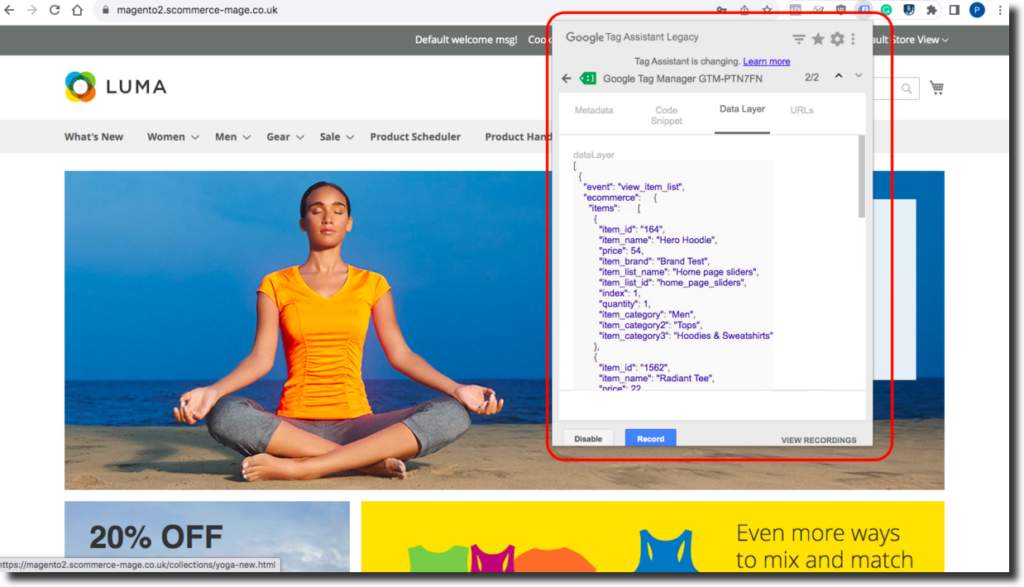Open the URLs tab

coord(801,110)
